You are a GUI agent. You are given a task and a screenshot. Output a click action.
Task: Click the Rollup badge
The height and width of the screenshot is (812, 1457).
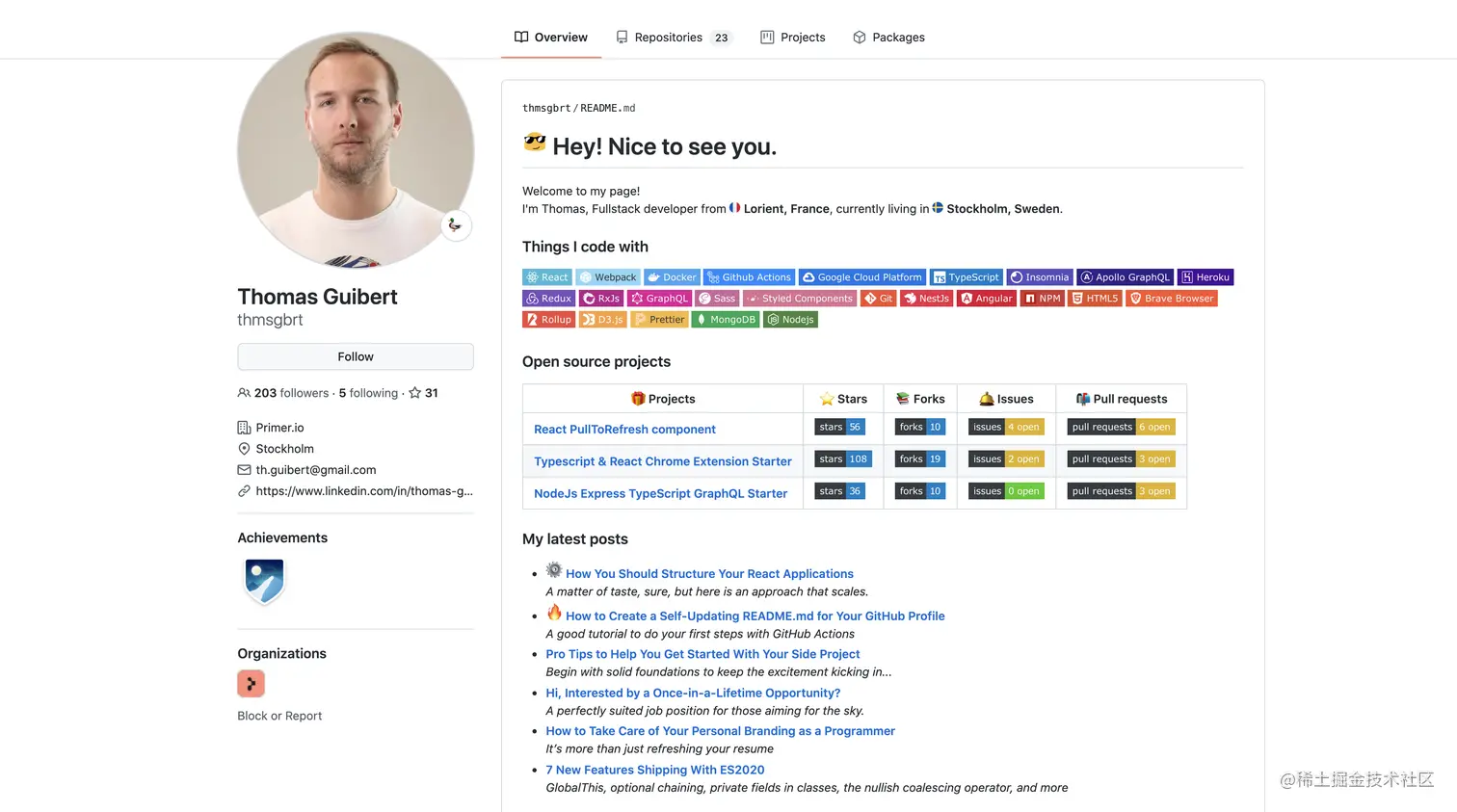[548, 320]
